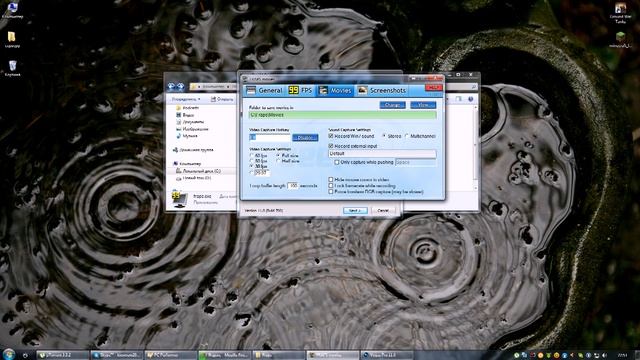Select Видео library in Explorer tree
The image size is (640, 360).
click(185, 115)
